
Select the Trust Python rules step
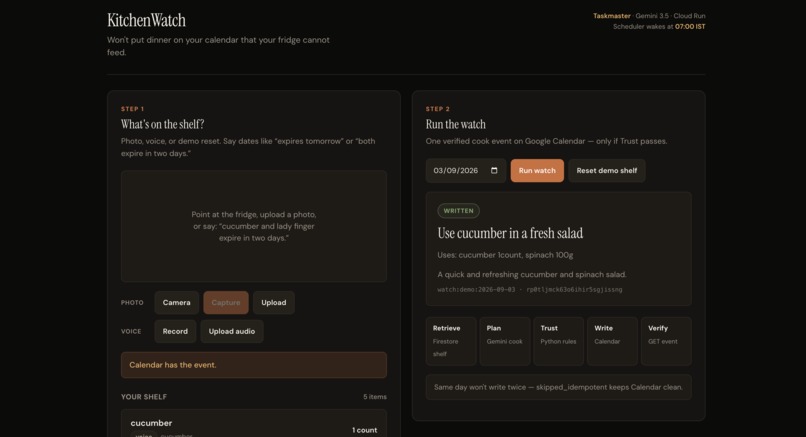click(x=558, y=341)
